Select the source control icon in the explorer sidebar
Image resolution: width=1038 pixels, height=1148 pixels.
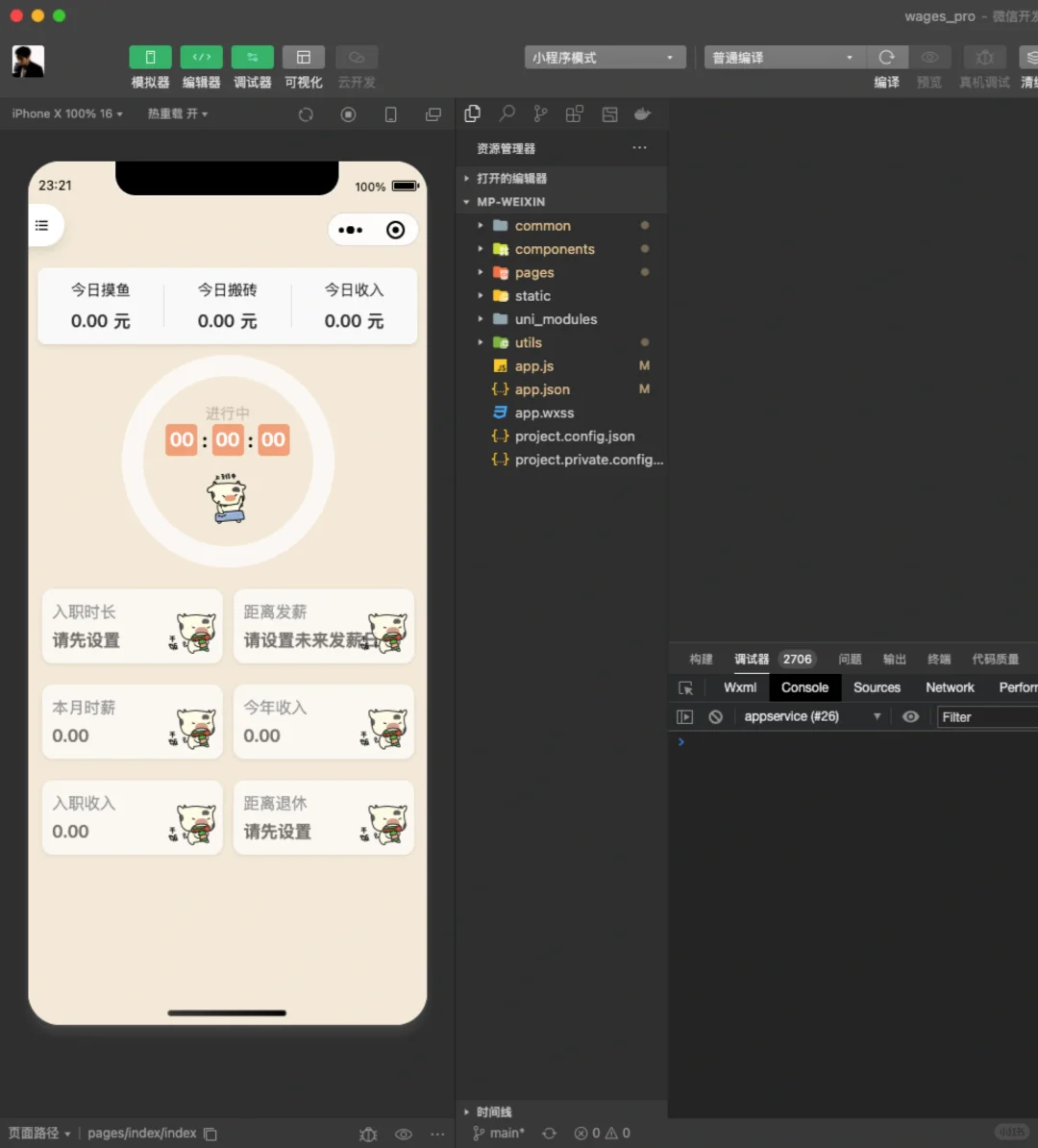(x=540, y=113)
